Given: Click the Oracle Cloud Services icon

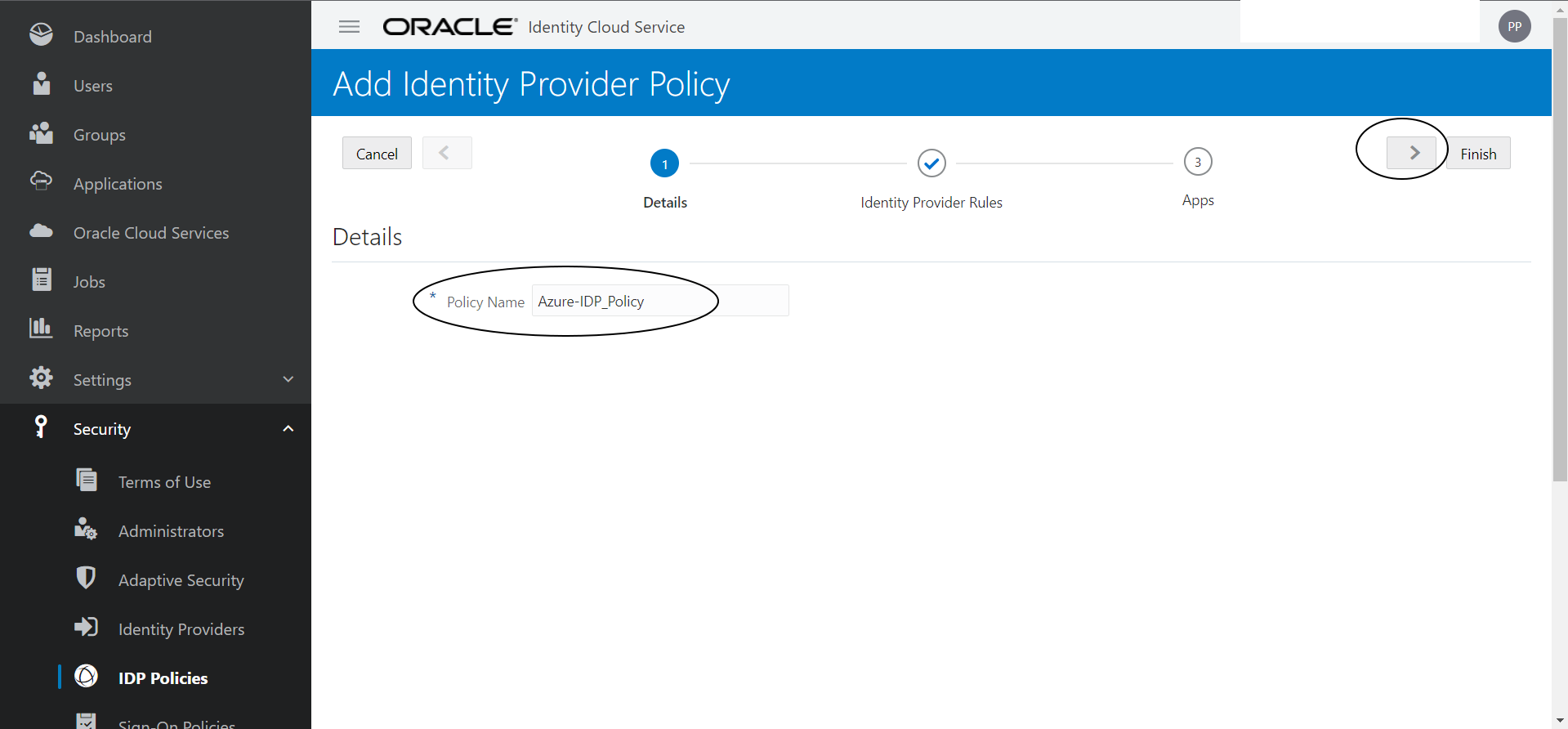Looking at the screenshot, I should click(x=41, y=231).
